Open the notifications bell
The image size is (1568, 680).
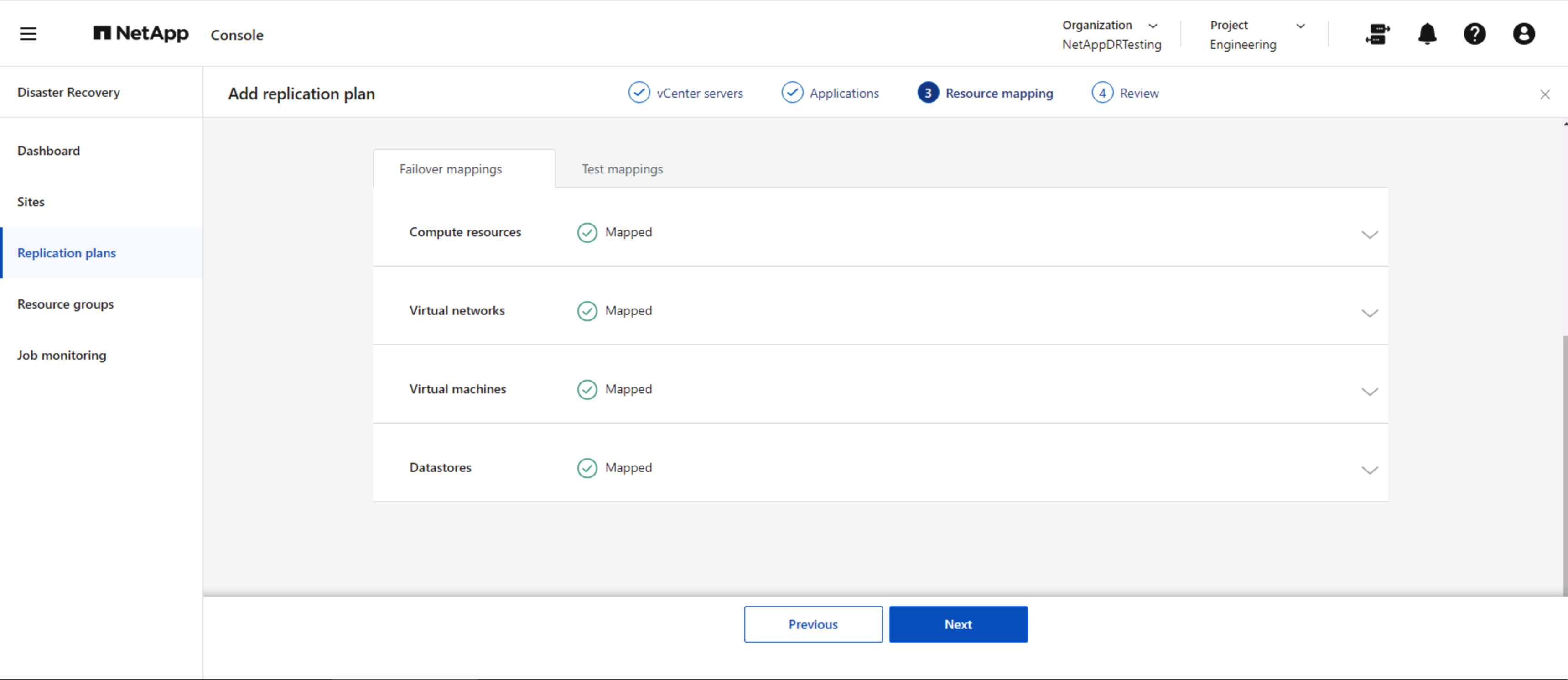[1427, 34]
